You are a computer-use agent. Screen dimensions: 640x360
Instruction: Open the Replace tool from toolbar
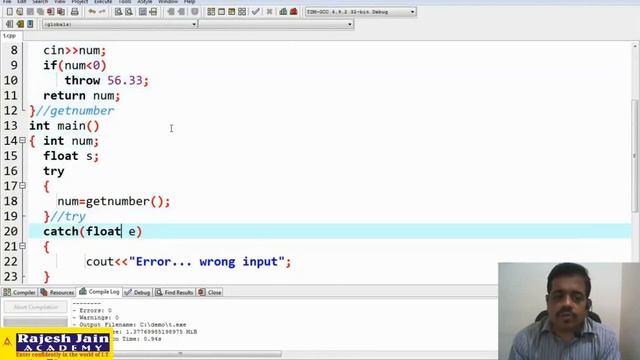coord(129,12)
